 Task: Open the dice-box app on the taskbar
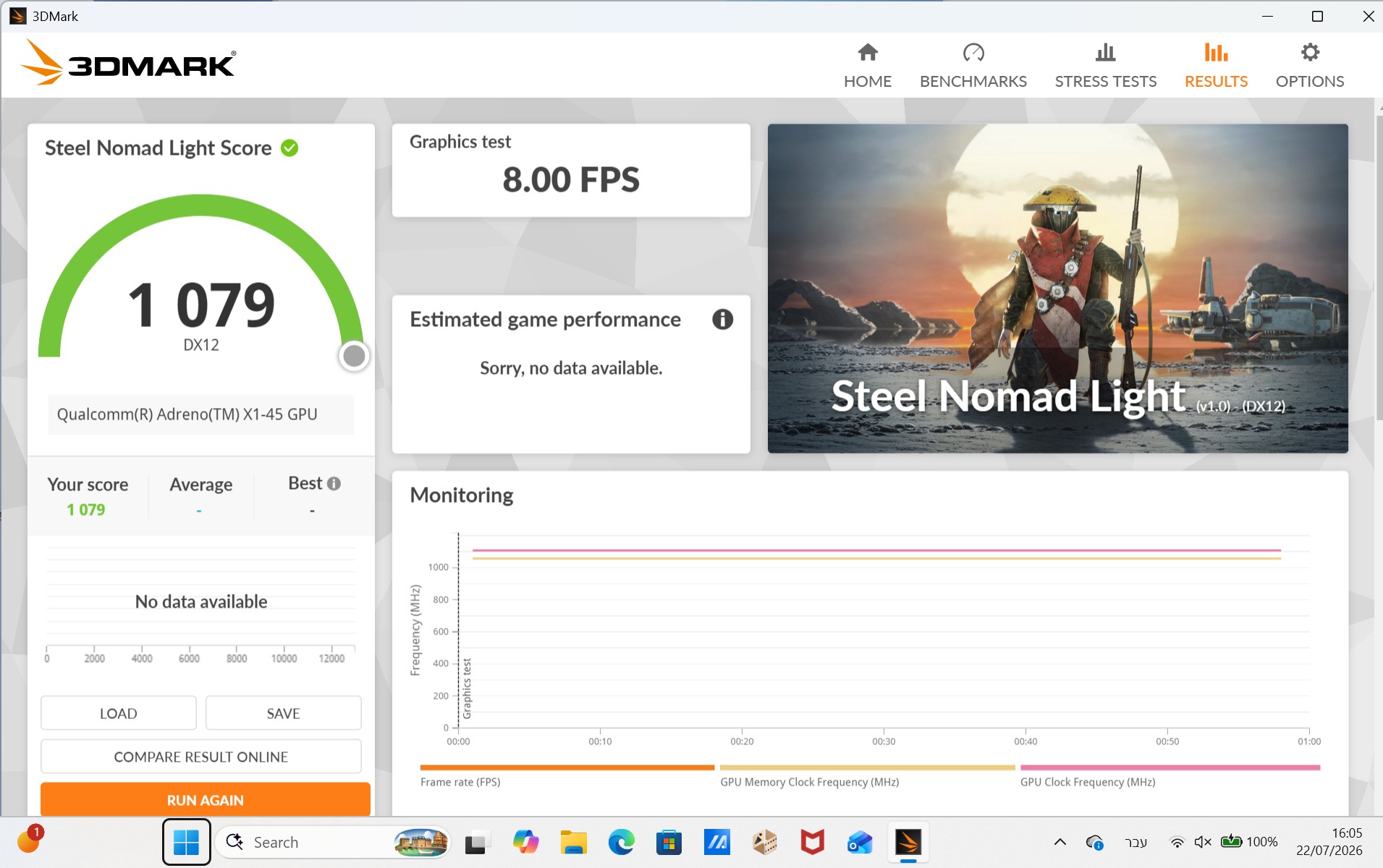click(x=764, y=843)
